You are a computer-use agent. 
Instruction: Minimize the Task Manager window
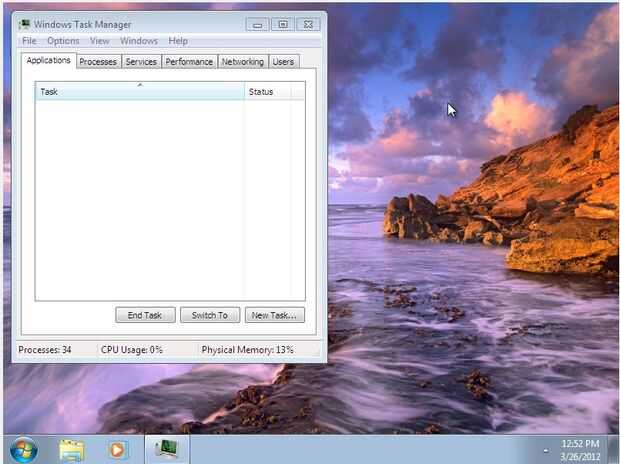257,25
